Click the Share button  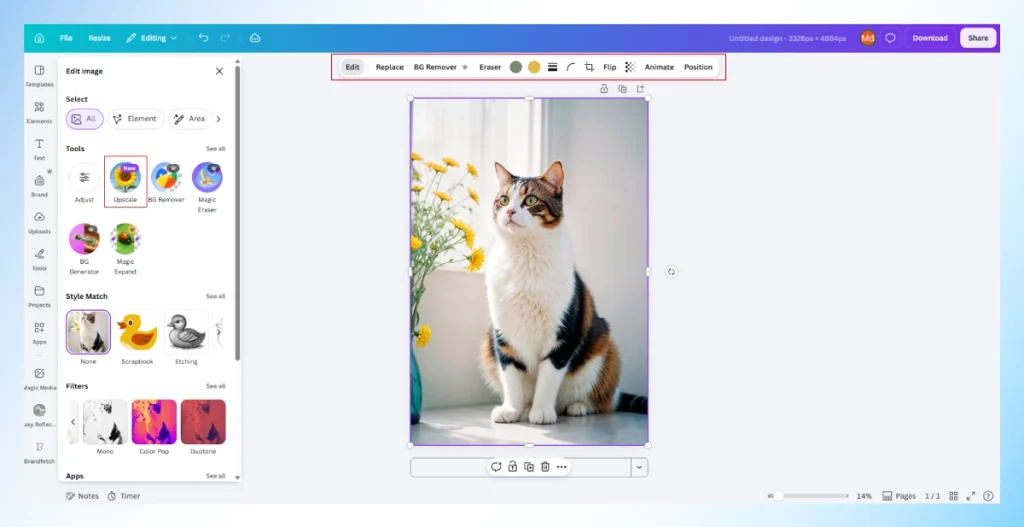[x=978, y=38]
